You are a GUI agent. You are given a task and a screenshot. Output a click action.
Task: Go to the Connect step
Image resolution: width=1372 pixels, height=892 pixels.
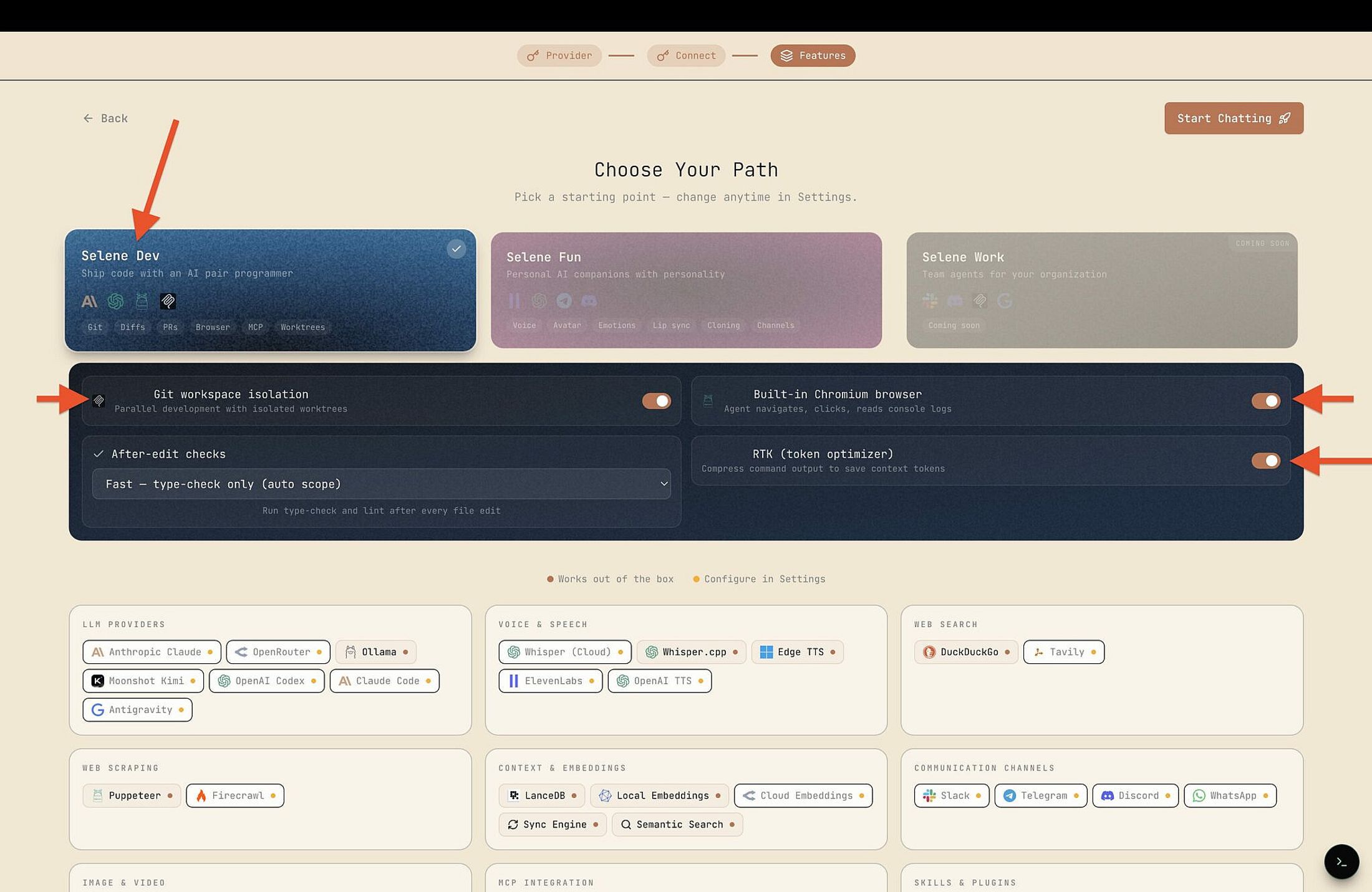click(x=686, y=55)
